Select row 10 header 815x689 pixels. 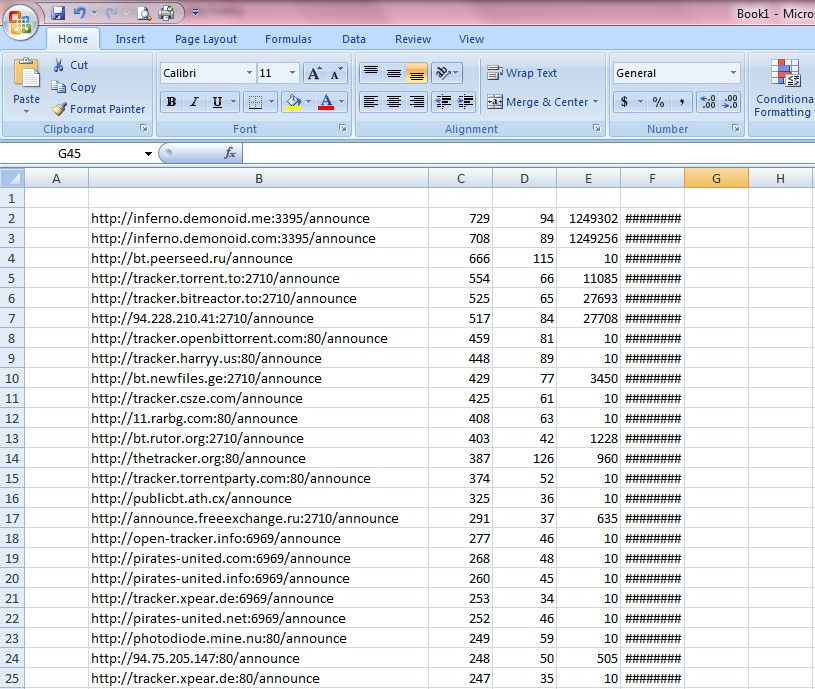tap(12, 378)
